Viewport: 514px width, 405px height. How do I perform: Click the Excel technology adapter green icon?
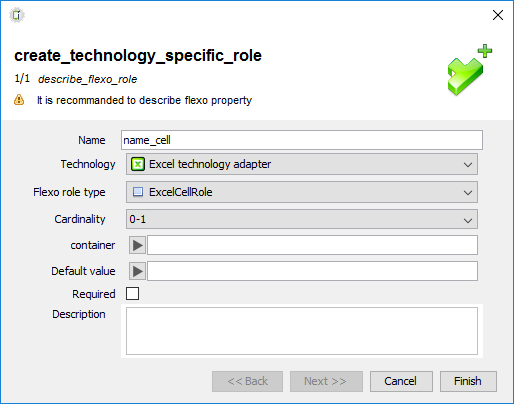click(x=138, y=164)
